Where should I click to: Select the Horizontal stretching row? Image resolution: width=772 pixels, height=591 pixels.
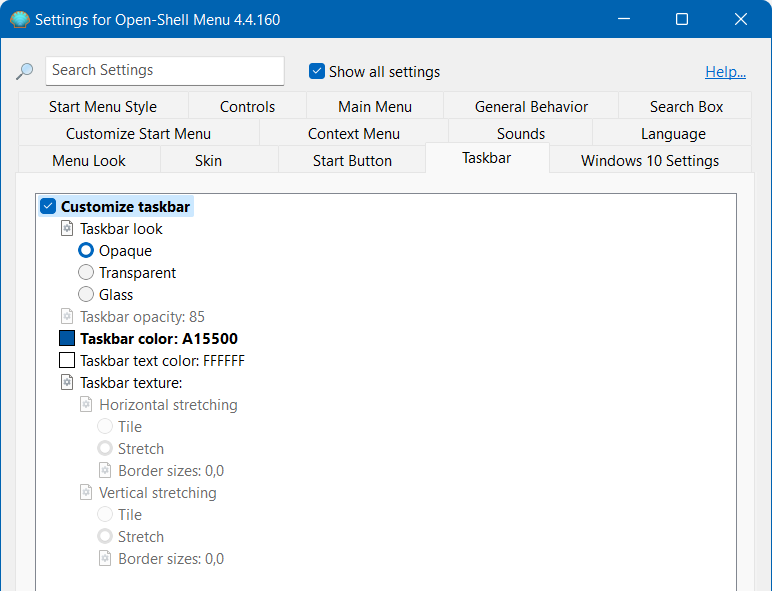(x=168, y=405)
